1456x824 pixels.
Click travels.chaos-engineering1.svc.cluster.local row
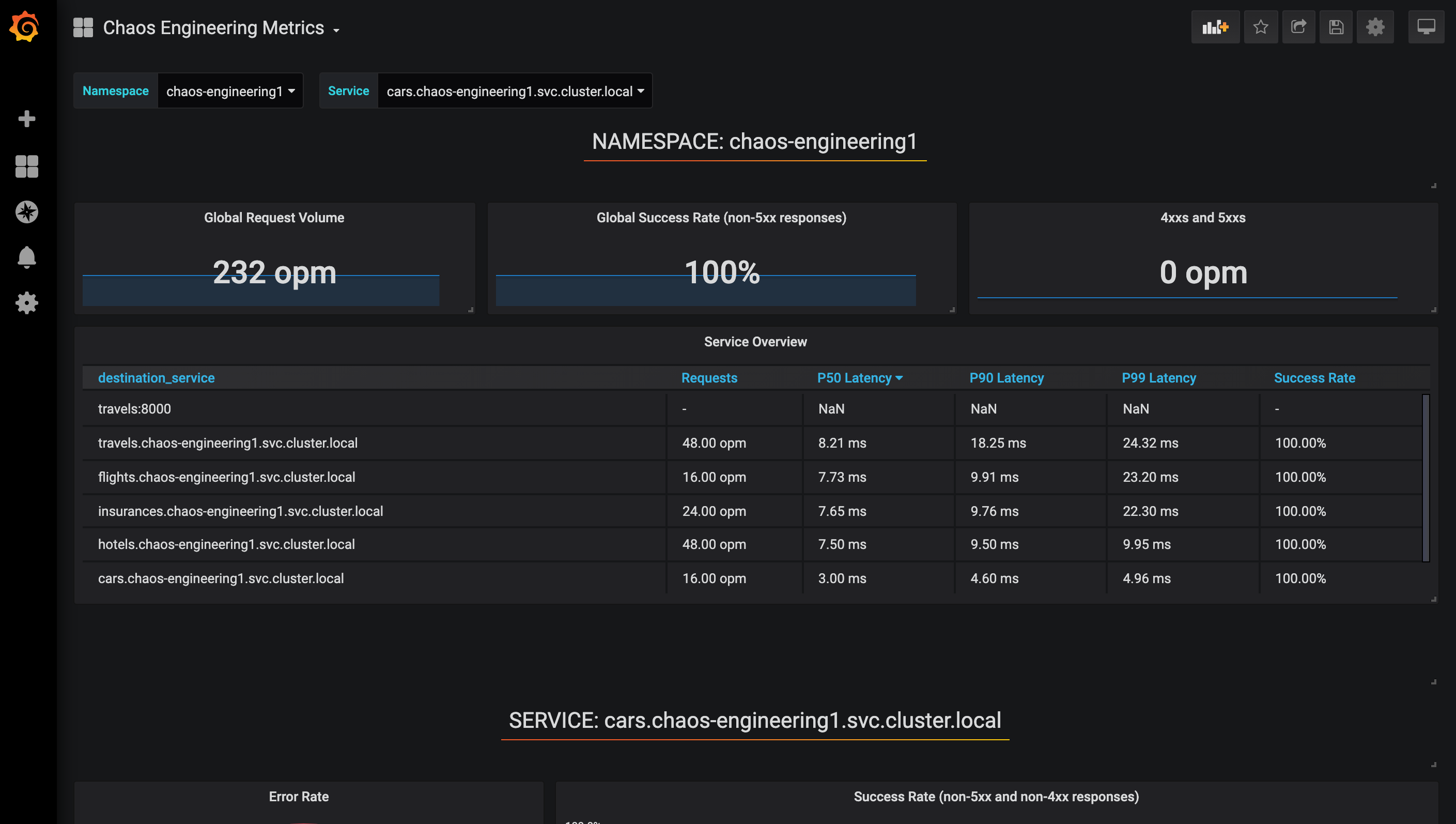(752, 442)
